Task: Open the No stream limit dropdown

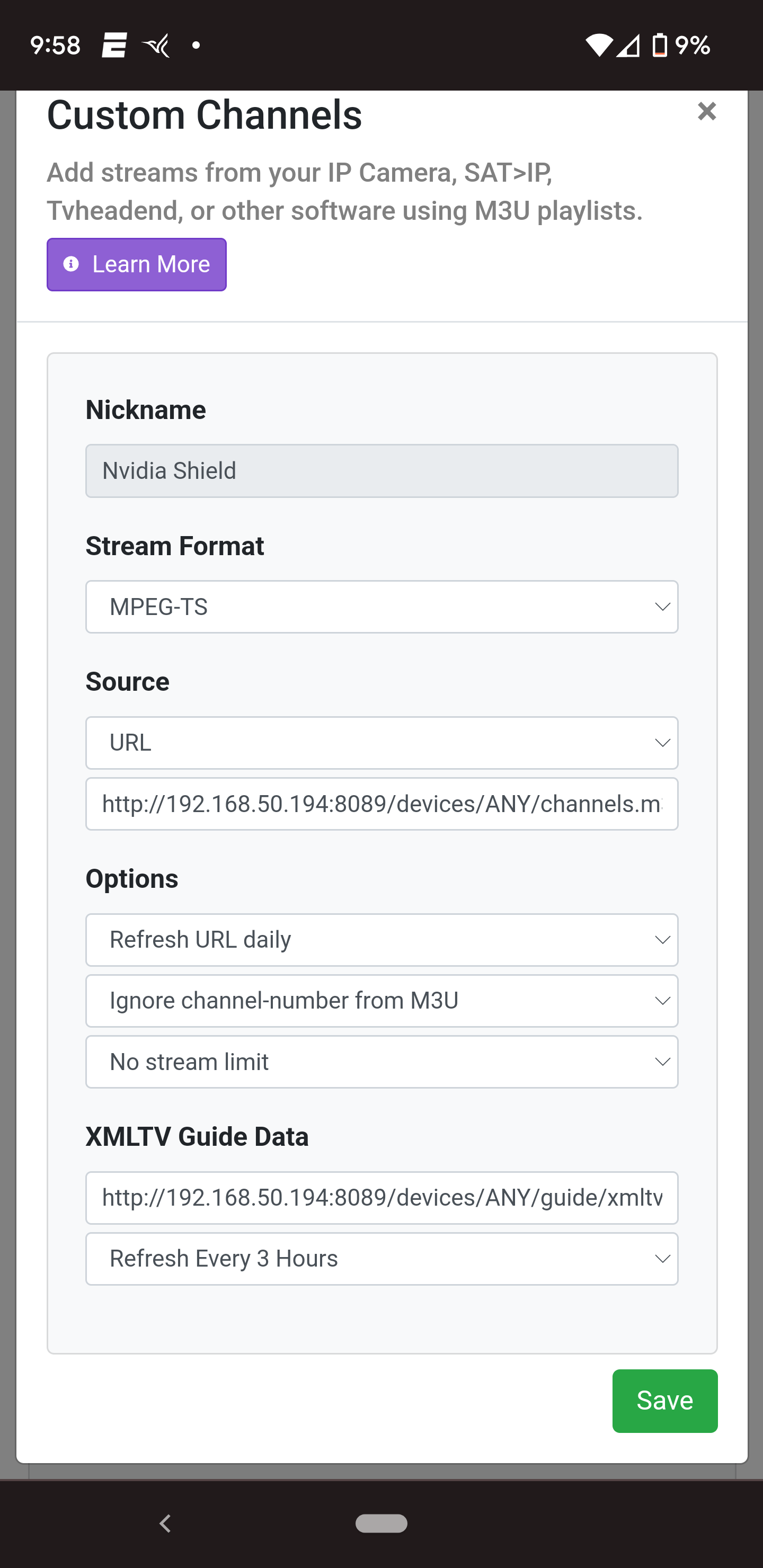Action: click(x=381, y=1062)
